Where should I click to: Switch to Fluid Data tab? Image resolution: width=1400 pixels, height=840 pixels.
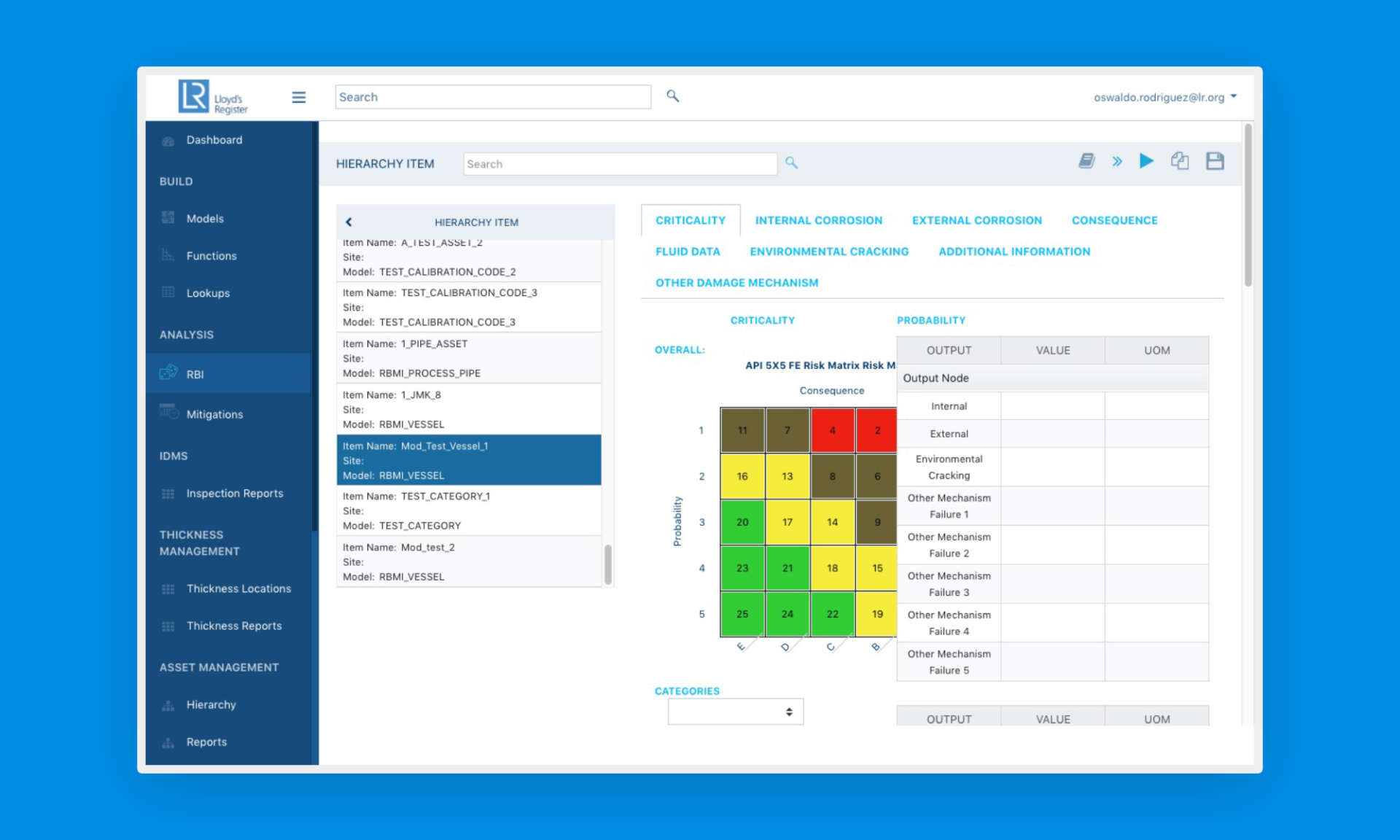tap(688, 252)
